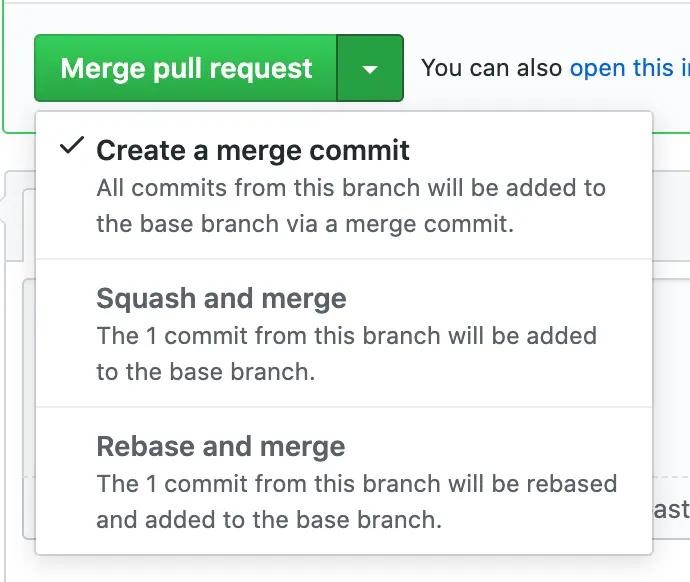Click the partially hidden text right of the menu
Screen dimensions: 690x582
(x=672, y=510)
